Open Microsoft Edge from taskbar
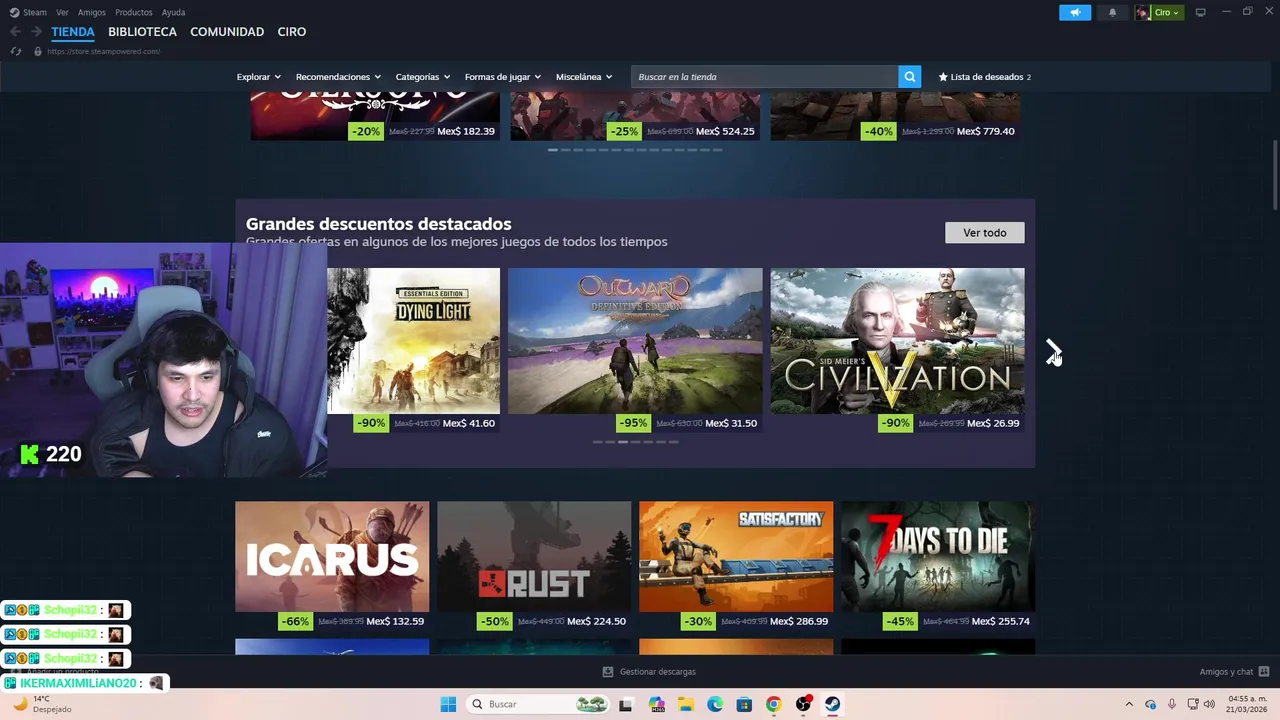The image size is (1280, 720). coord(715,704)
